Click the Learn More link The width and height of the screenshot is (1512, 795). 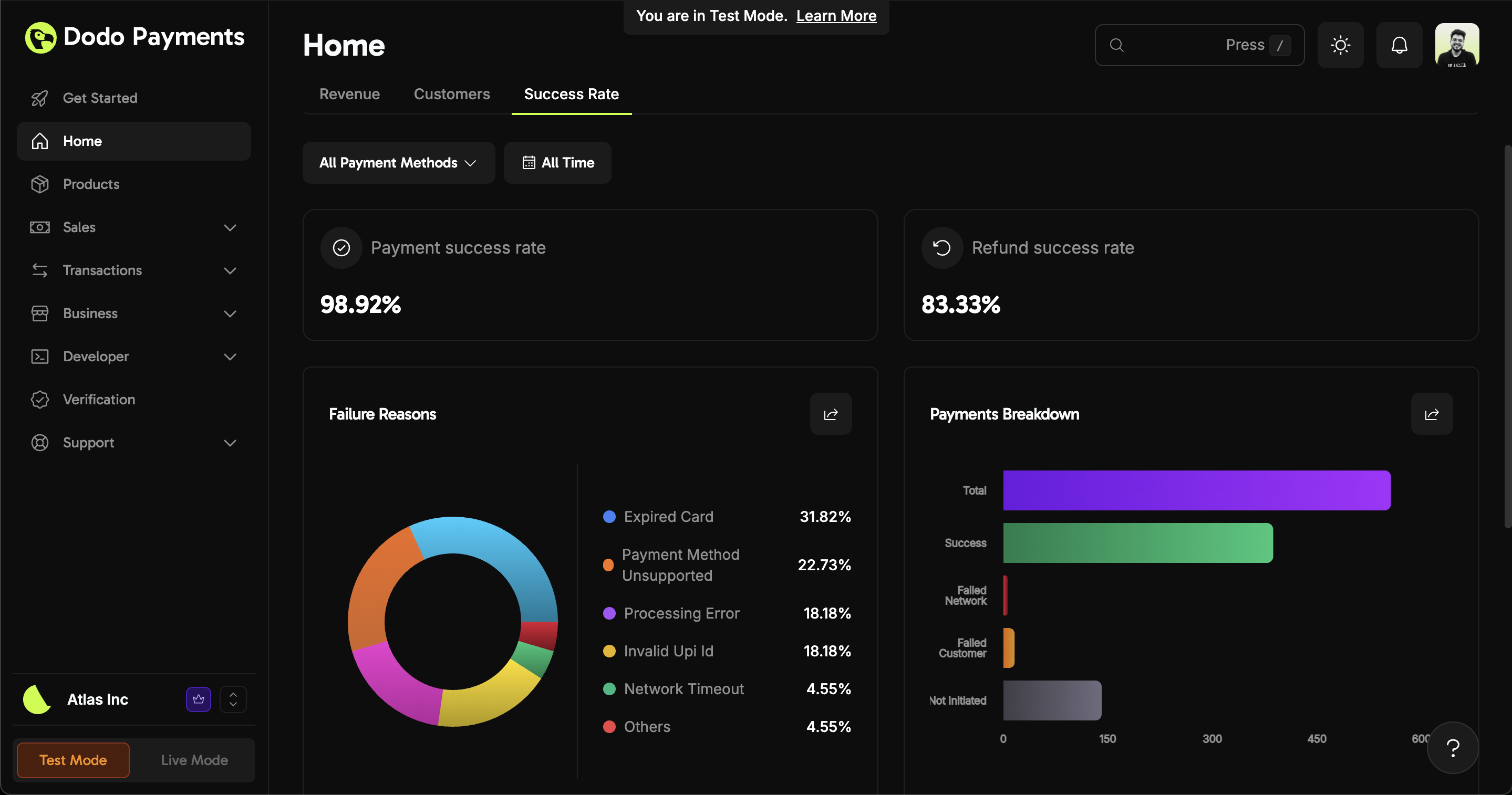coord(836,16)
